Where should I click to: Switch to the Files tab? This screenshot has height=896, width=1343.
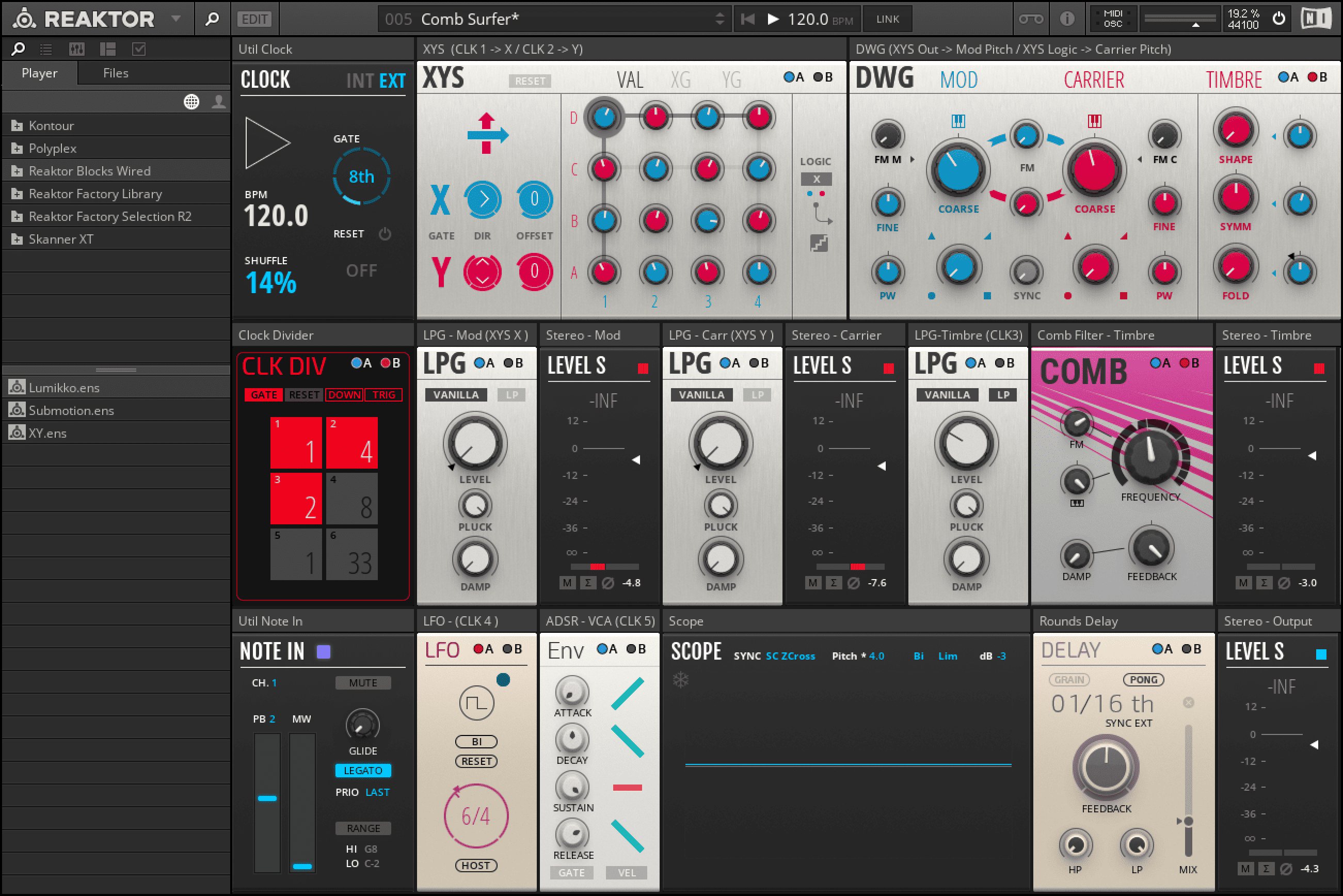click(x=116, y=73)
